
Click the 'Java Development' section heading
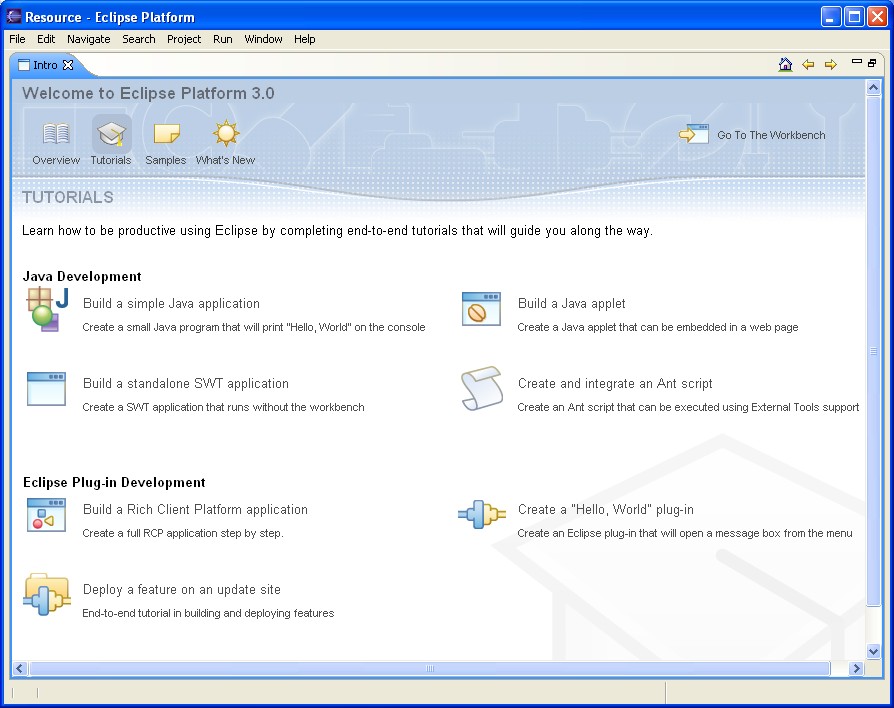(x=82, y=276)
